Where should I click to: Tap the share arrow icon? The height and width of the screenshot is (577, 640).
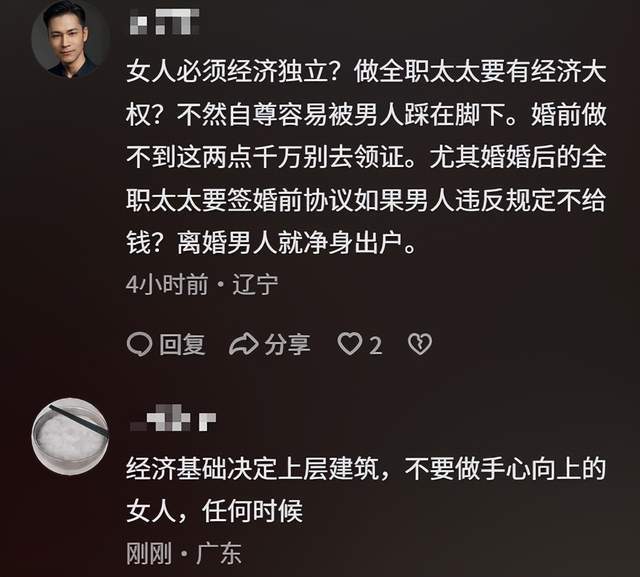click(243, 344)
